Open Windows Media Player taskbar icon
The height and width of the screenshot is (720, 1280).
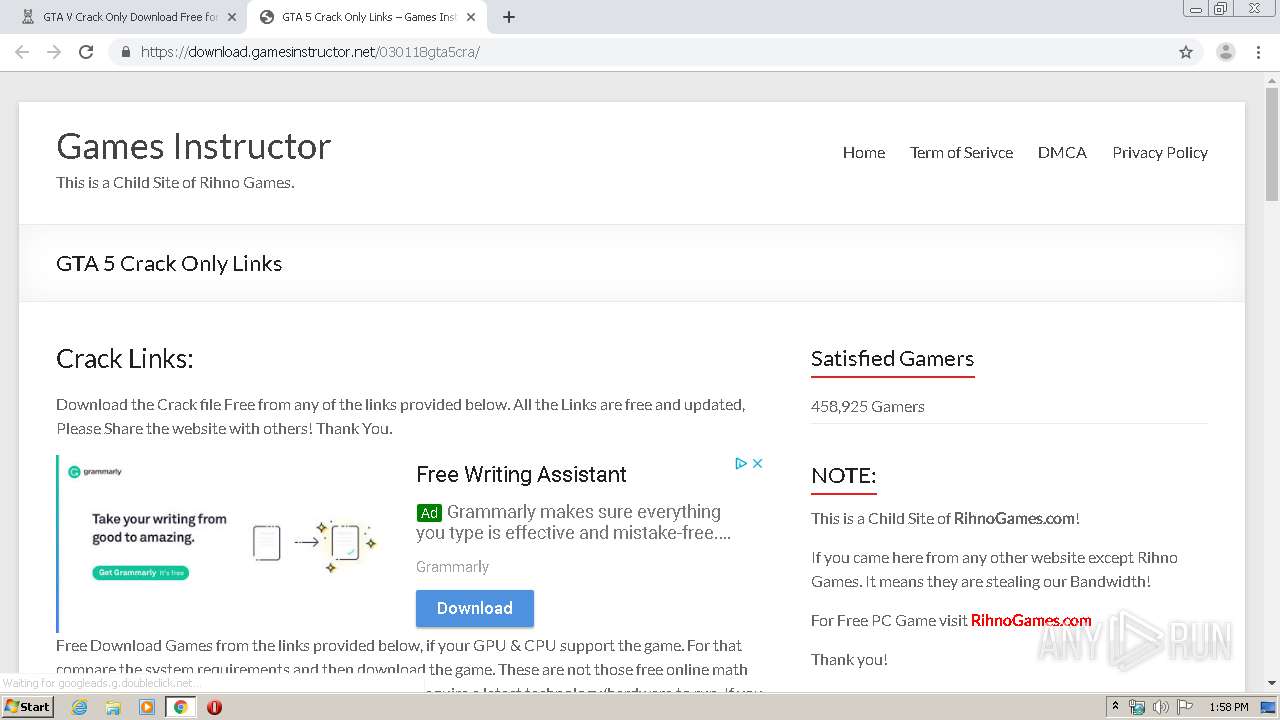point(146,707)
